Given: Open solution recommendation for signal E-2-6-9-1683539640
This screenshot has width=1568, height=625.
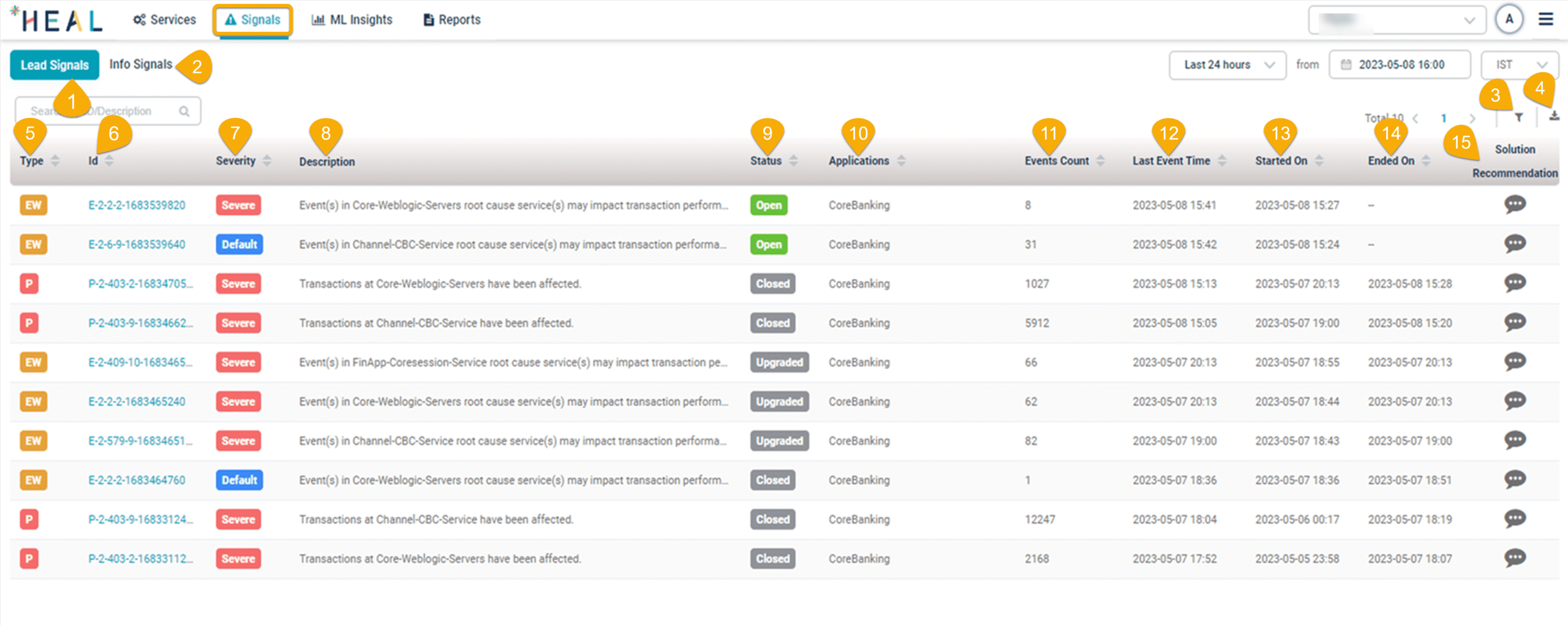Looking at the screenshot, I should pos(1514,244).
